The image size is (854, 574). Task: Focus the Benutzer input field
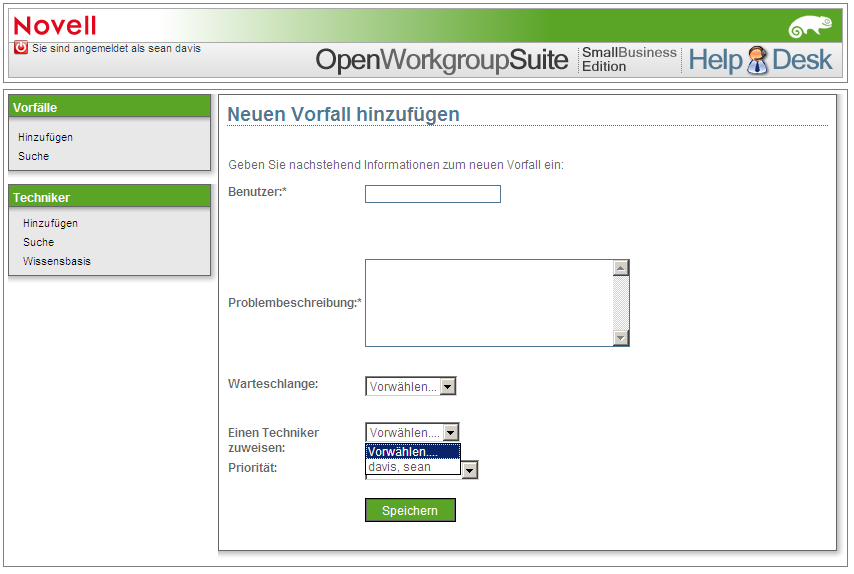(x=432, y=194)
